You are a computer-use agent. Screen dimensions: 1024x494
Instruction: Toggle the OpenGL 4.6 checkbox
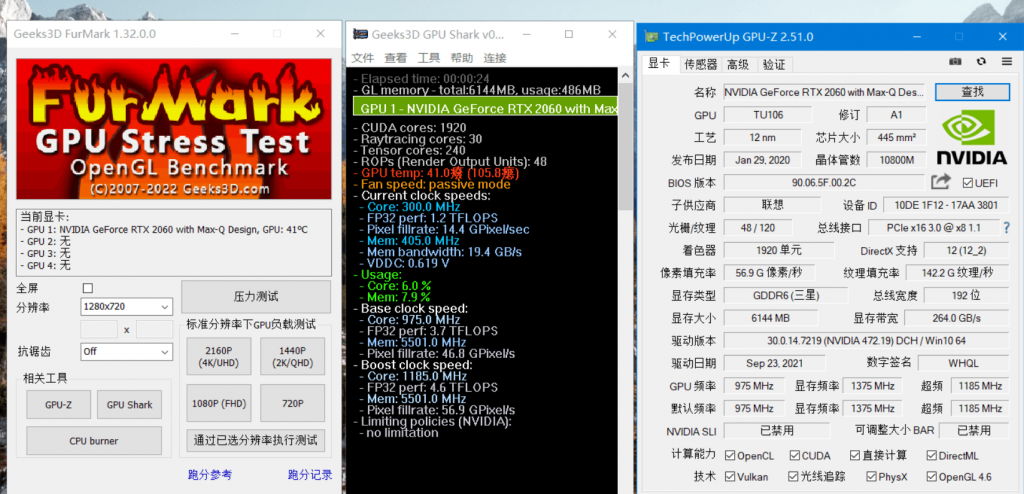[x=930, y=476]
